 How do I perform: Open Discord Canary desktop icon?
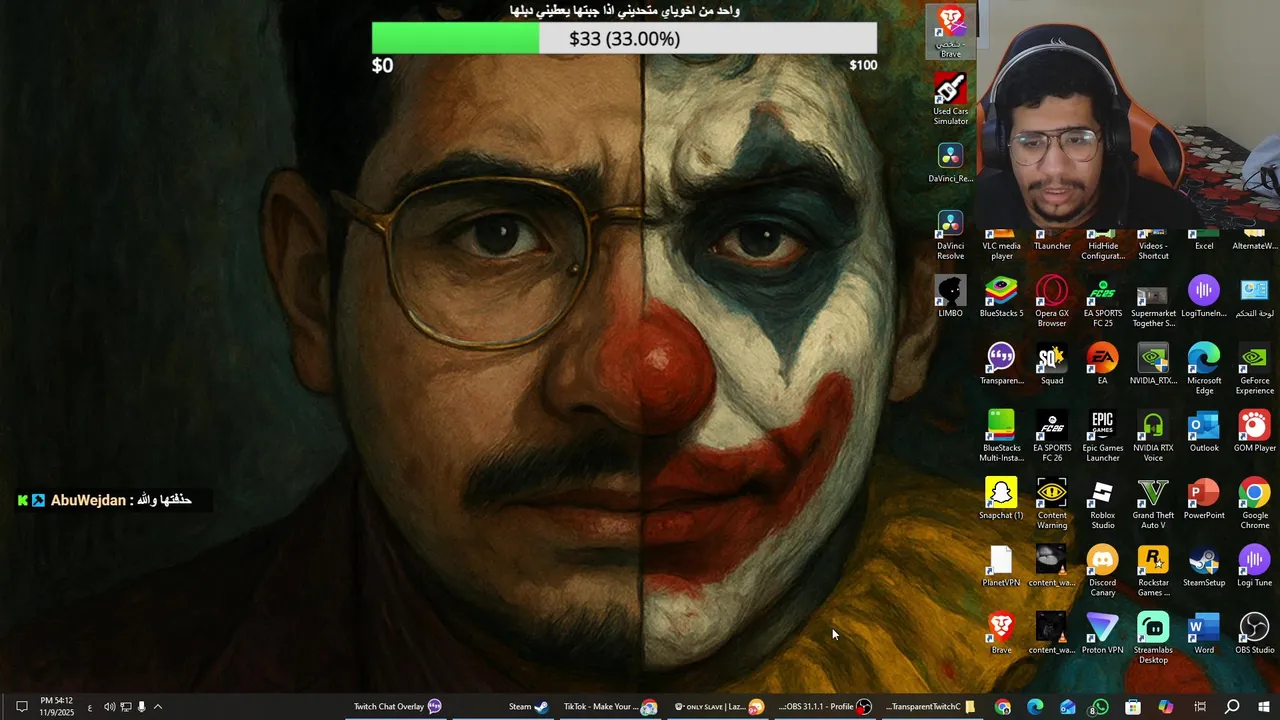tap(1102, 571)
